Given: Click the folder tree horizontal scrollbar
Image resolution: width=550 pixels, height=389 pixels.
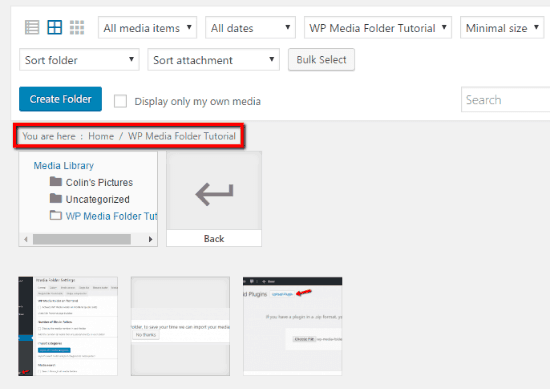Looking at the screenshot, I should coord(82,239).
